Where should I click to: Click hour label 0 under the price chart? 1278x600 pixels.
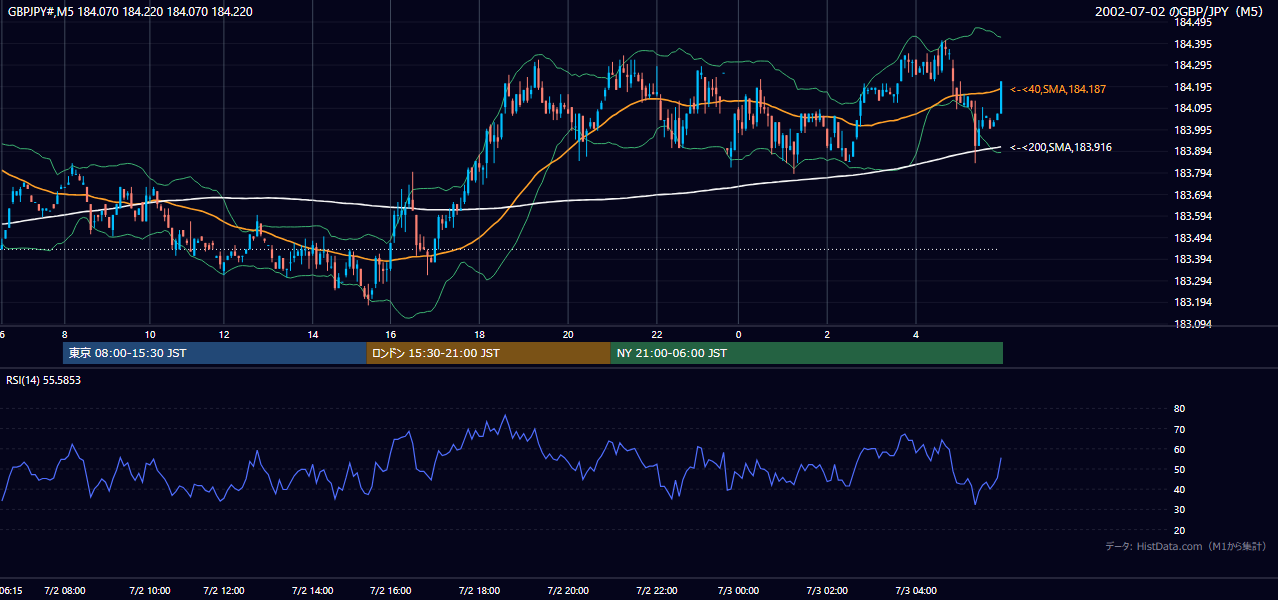coord(739,334)
